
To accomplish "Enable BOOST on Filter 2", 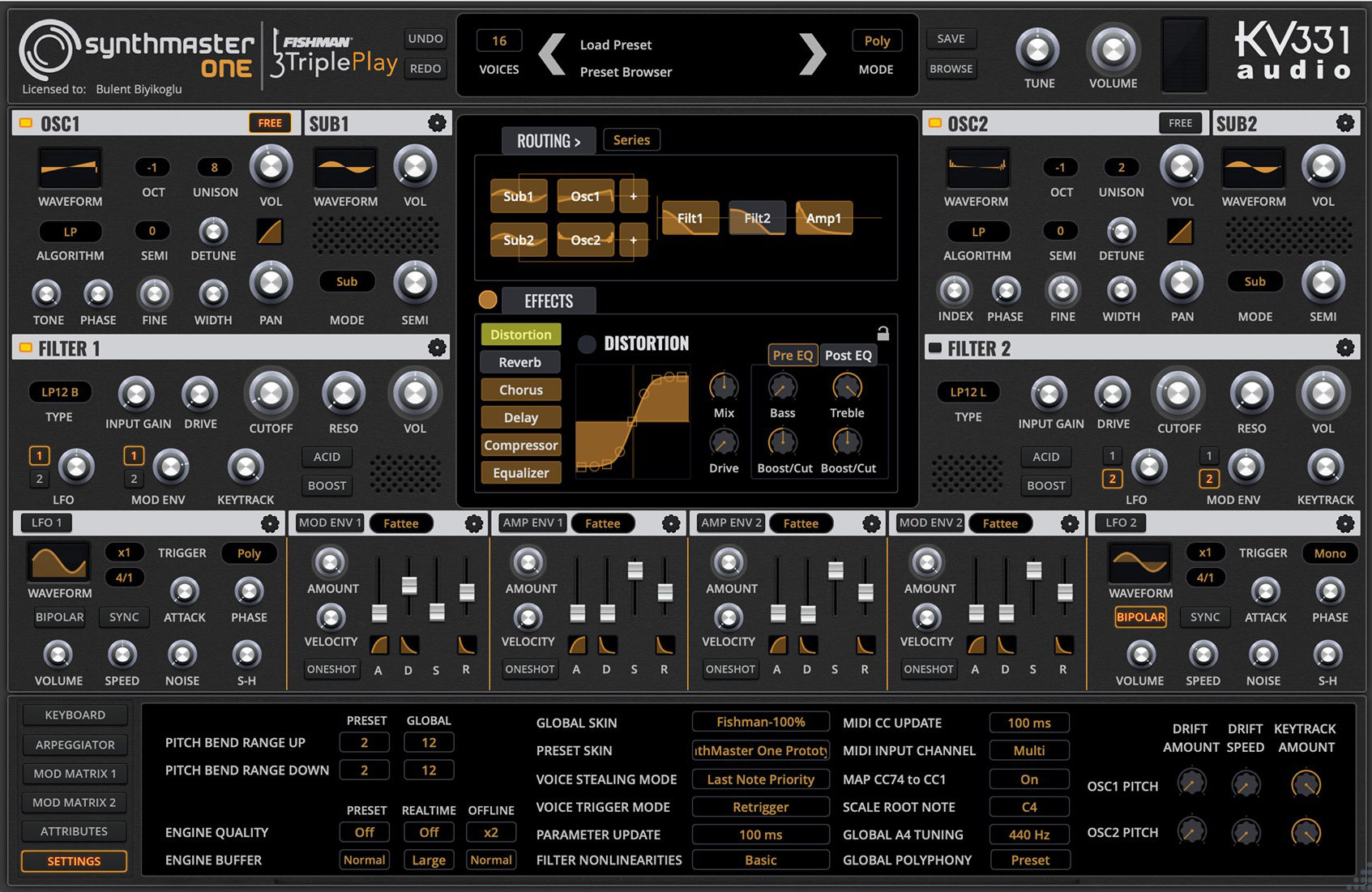I will tap(1045, 485).
